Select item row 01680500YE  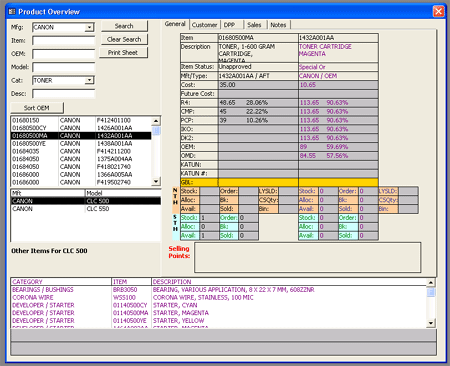[81, 144]
